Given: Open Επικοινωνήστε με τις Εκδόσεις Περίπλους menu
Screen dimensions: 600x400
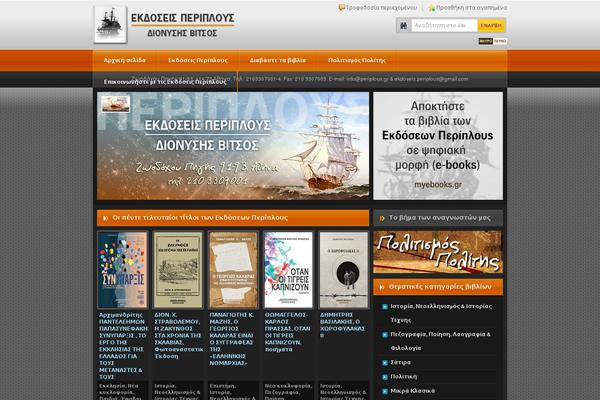Looking at the screenshot, I should pyautogui.click(x=165, y=82).
